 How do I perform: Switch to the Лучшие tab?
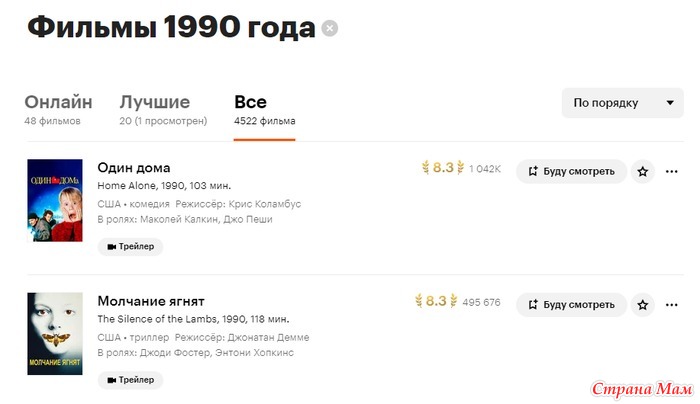[163, 109]
